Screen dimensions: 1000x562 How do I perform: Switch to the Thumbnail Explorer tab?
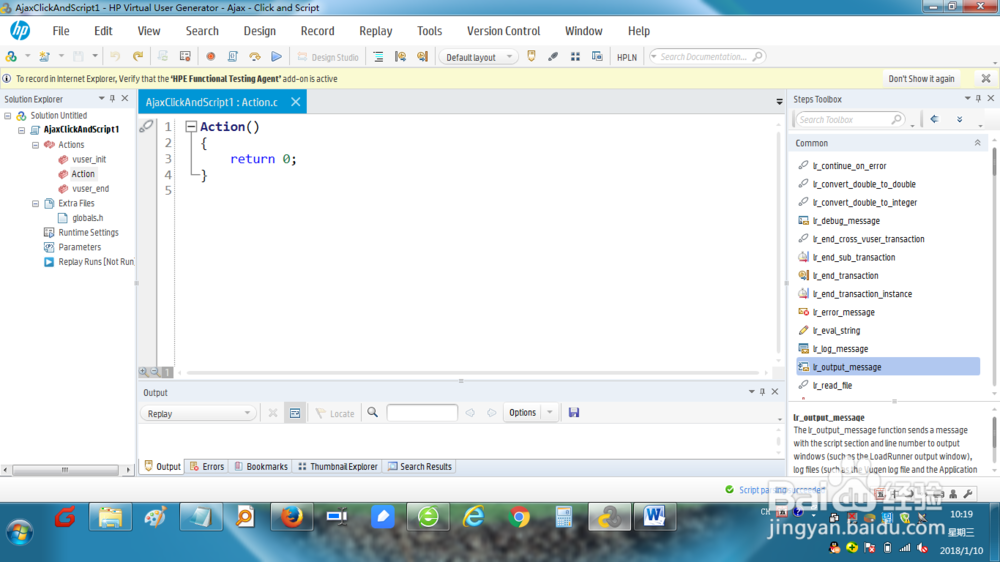click(x=338, y=467)
